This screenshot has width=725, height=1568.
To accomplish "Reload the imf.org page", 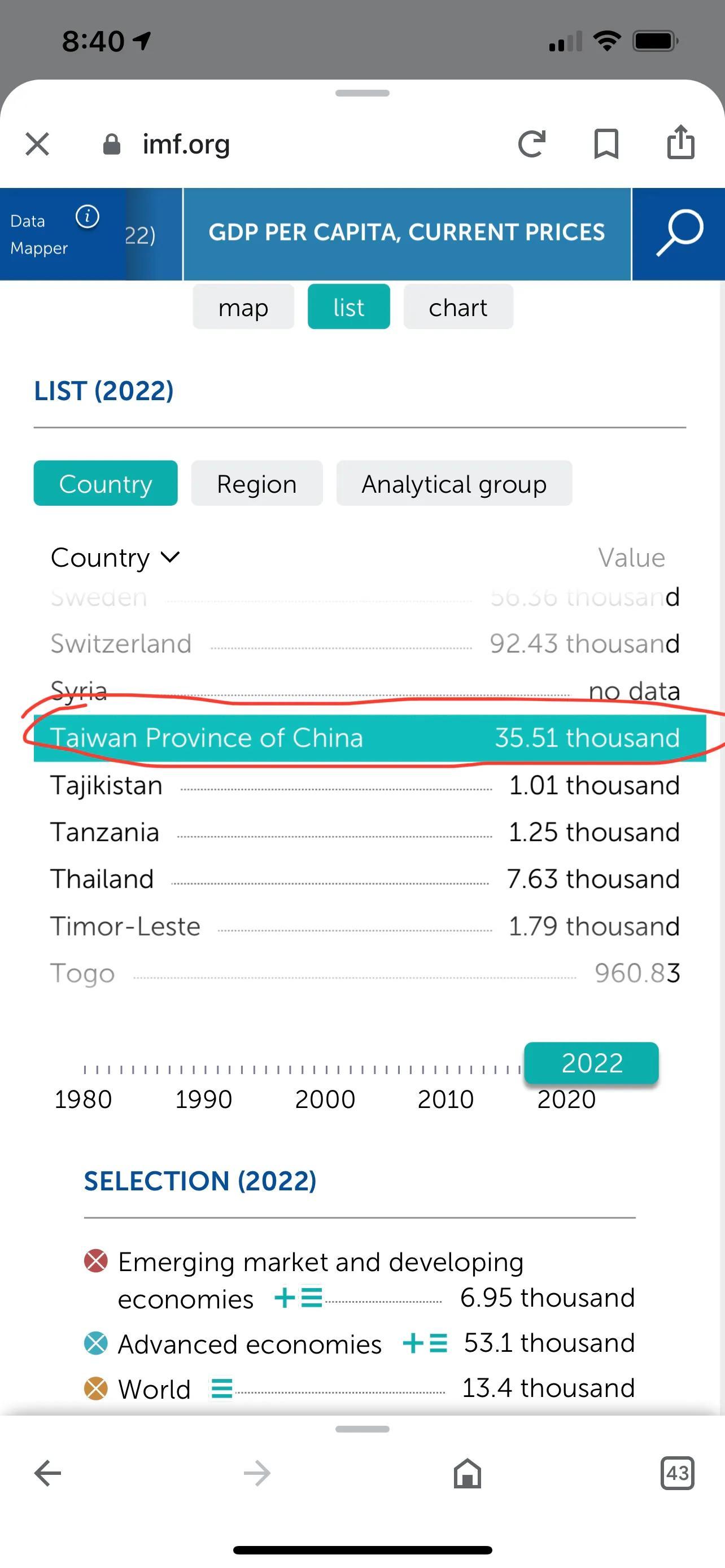I will click(531, 144).
